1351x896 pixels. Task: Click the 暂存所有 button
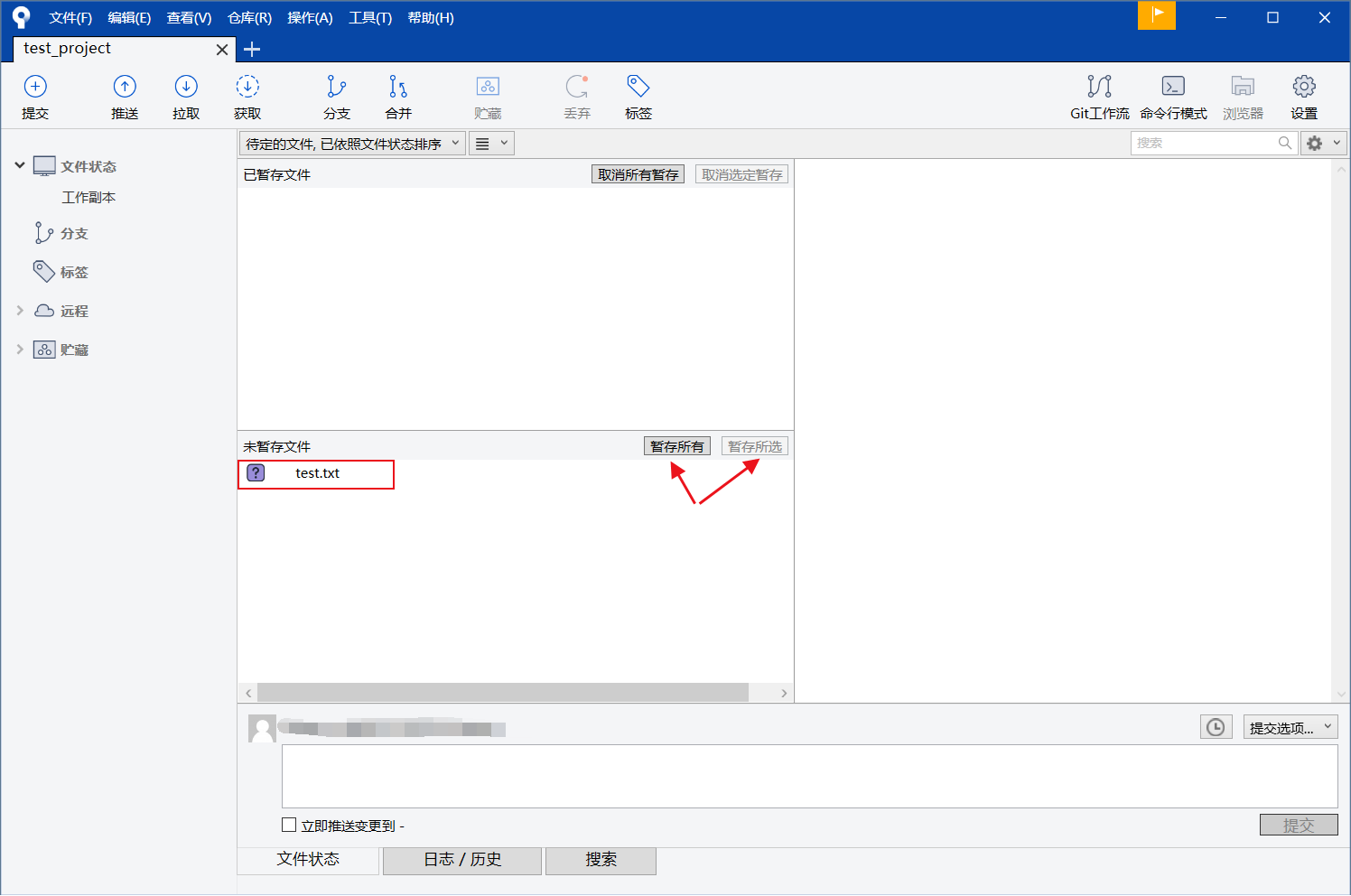[676, 445]
